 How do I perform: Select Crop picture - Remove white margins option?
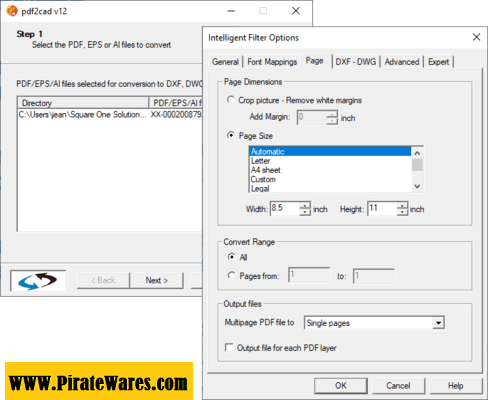tap(231, 100)
